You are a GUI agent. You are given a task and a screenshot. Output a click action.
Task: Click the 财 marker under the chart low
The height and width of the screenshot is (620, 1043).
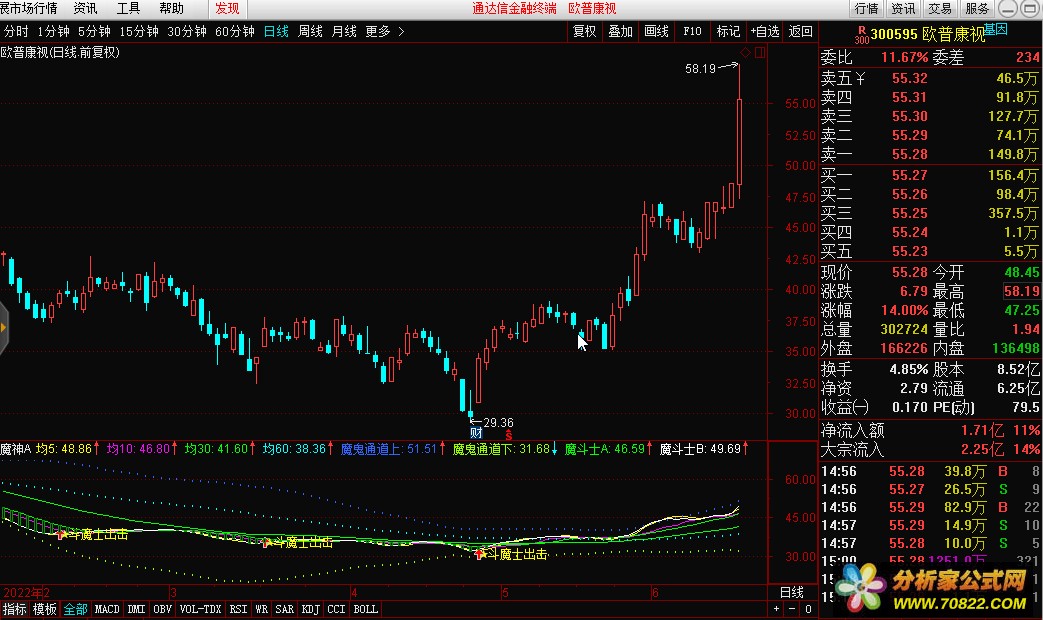(x=476, y=433)
